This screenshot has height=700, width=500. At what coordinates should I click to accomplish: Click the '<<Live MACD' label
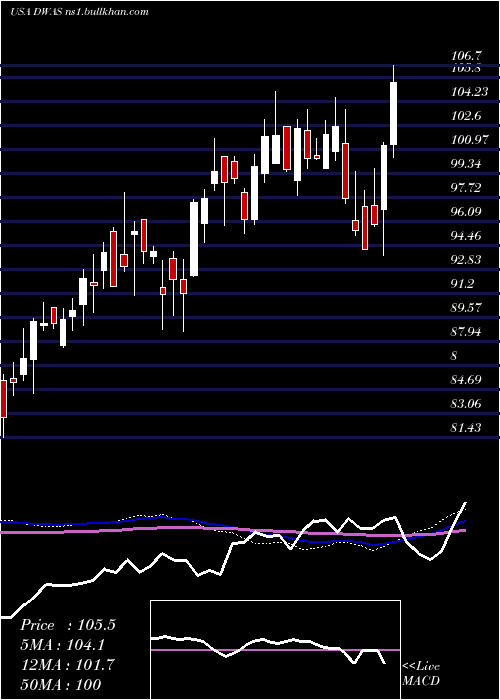[421, 673]
